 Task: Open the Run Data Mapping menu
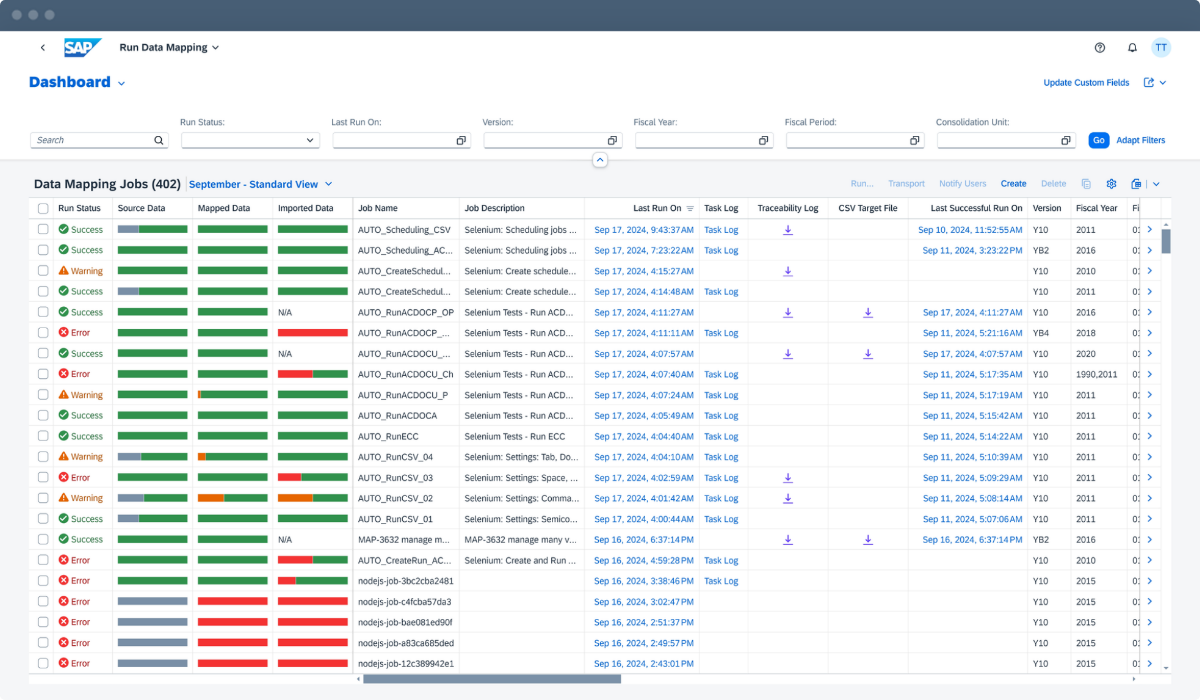169,47
